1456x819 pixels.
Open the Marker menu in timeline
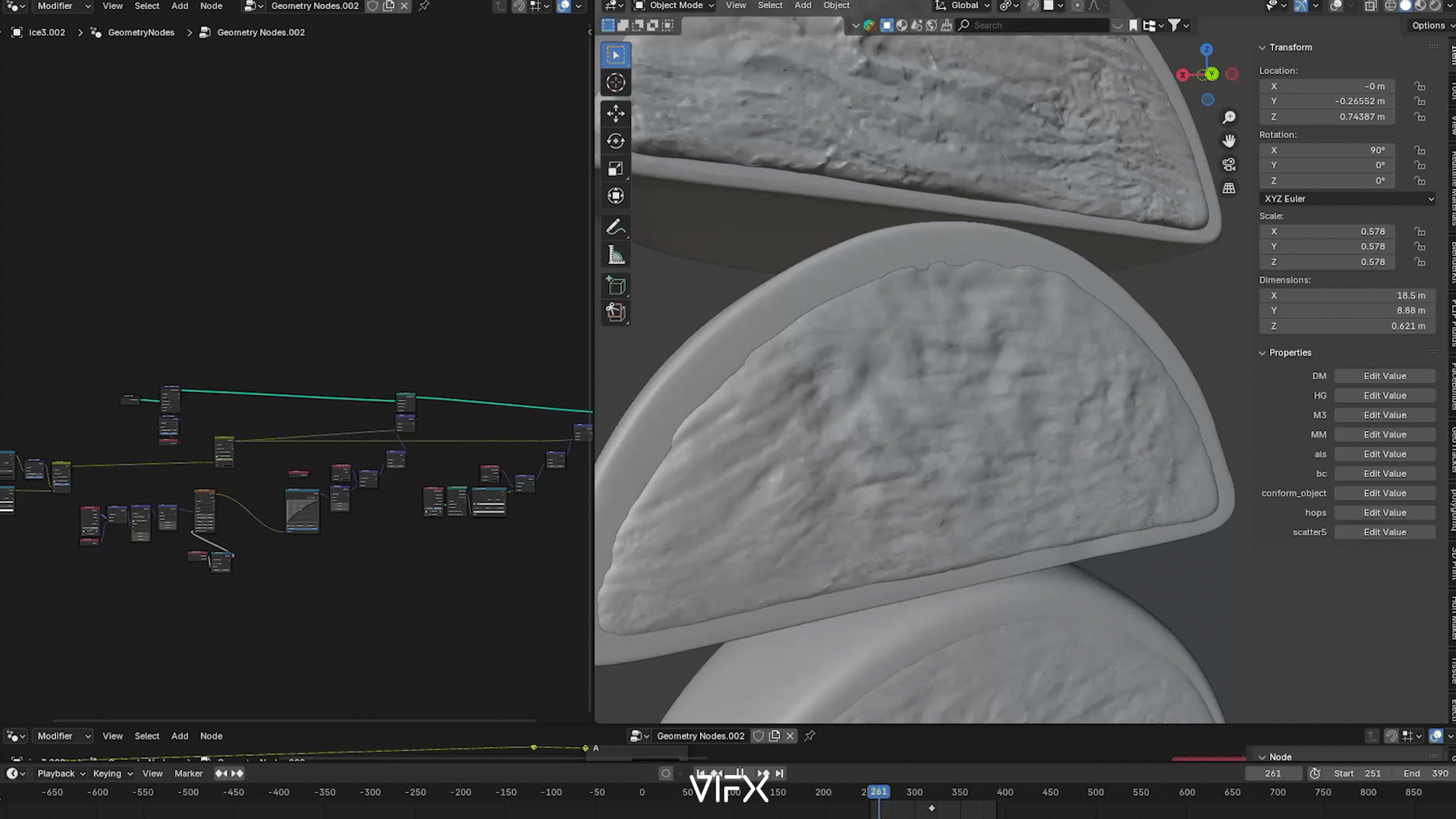tap(188, 773)
